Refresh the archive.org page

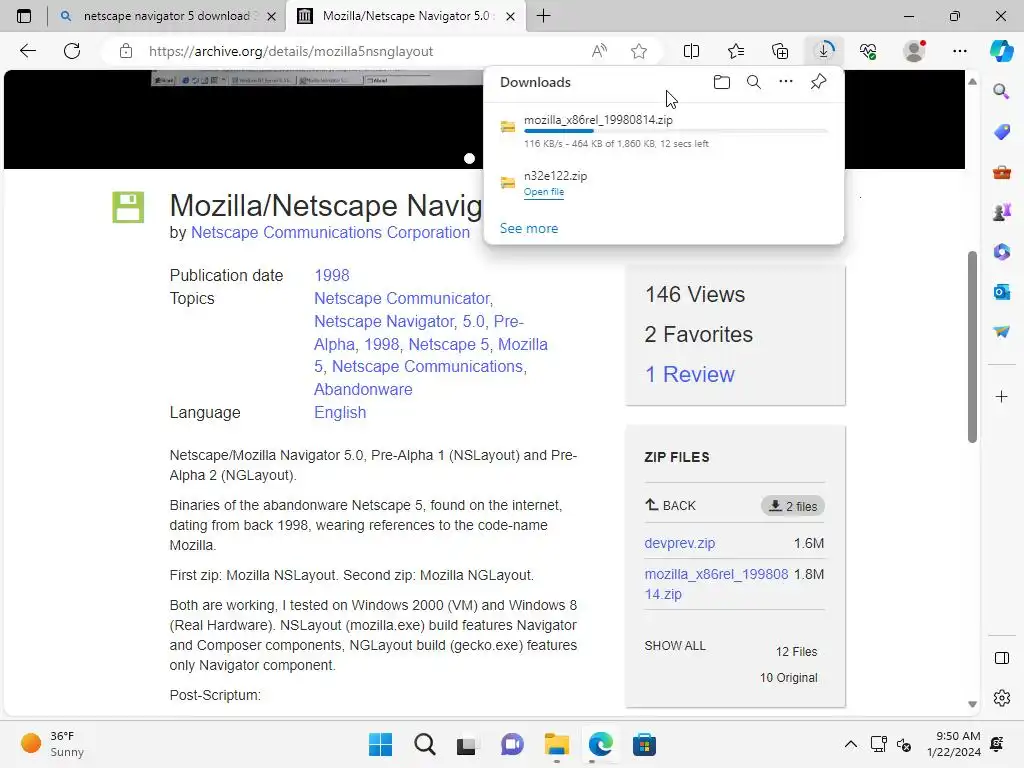coord(72,51)
